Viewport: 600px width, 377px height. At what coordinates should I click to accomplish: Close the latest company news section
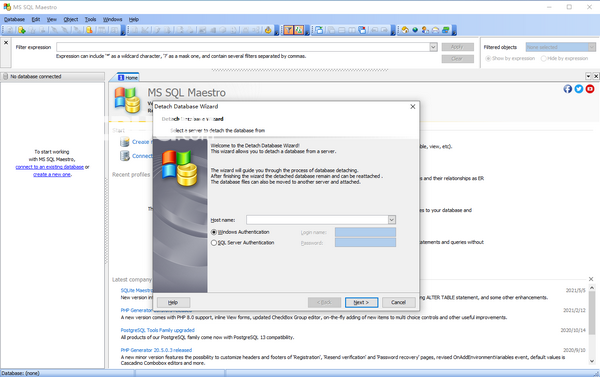click(x=591, y=279)
